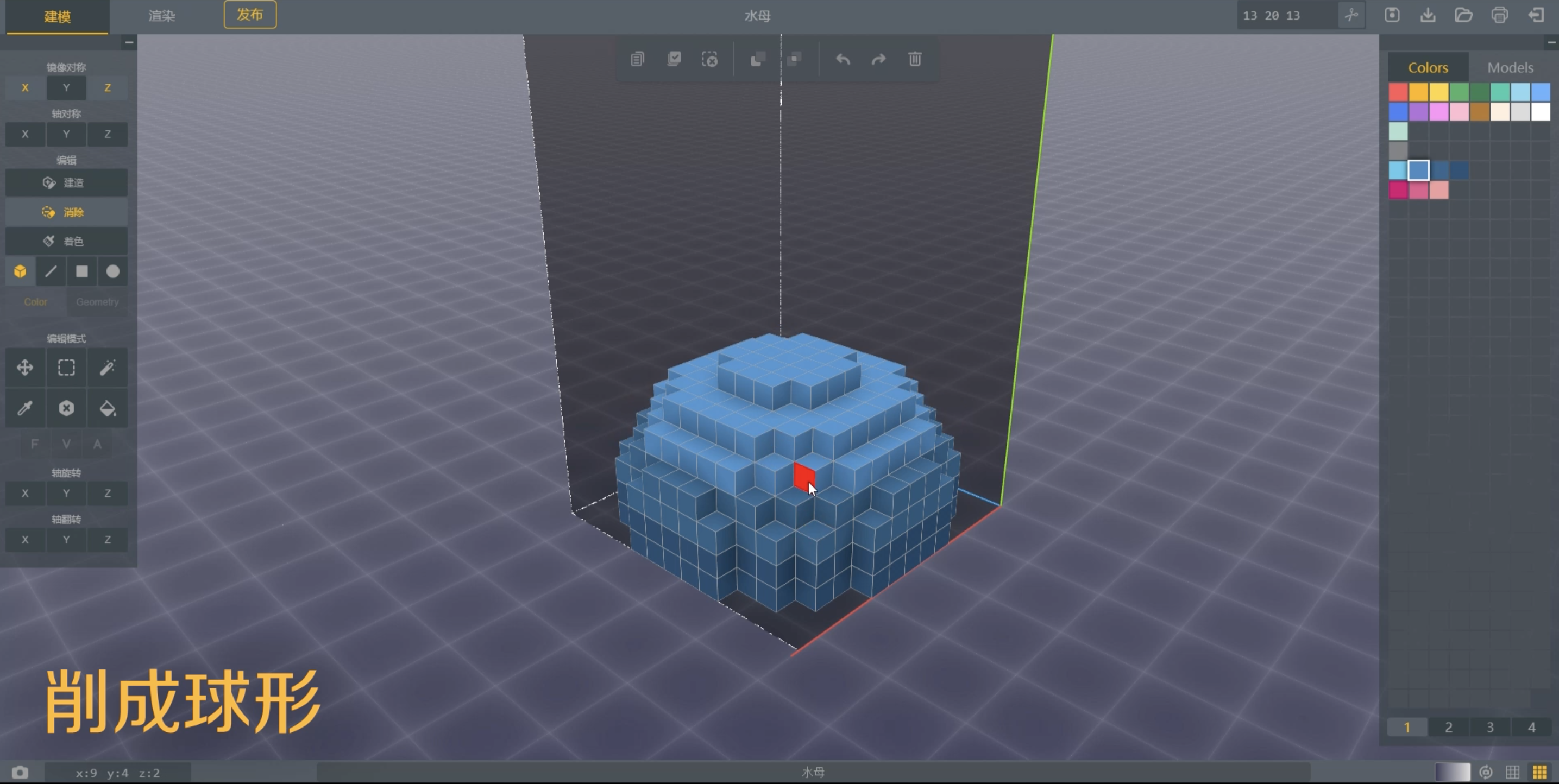Click the resize model icon beside dimensions
This screenshot has width=1559, height=784.
coord(1351,15)
